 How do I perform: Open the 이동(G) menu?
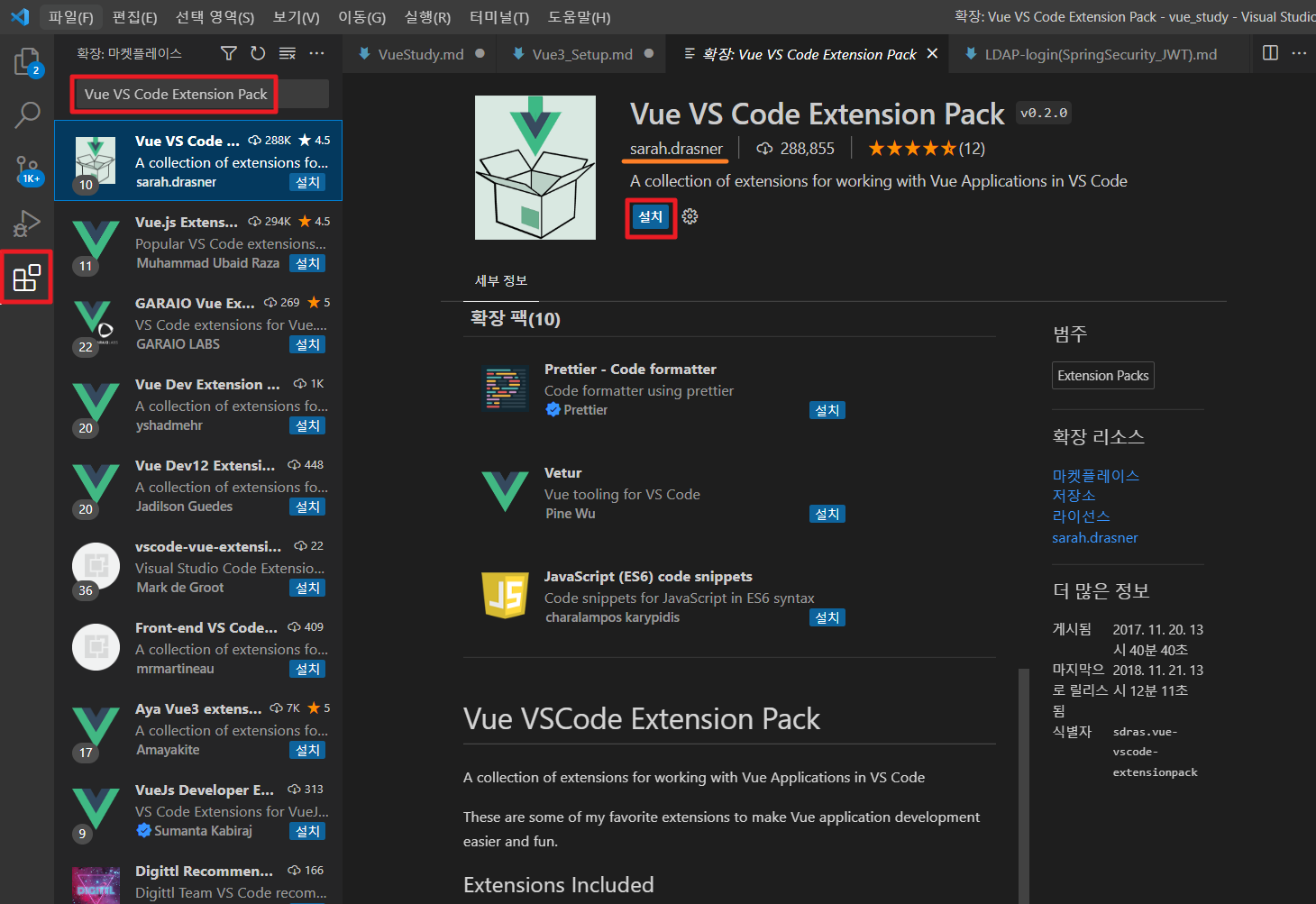pyautogui.click(x=361, y=17)
